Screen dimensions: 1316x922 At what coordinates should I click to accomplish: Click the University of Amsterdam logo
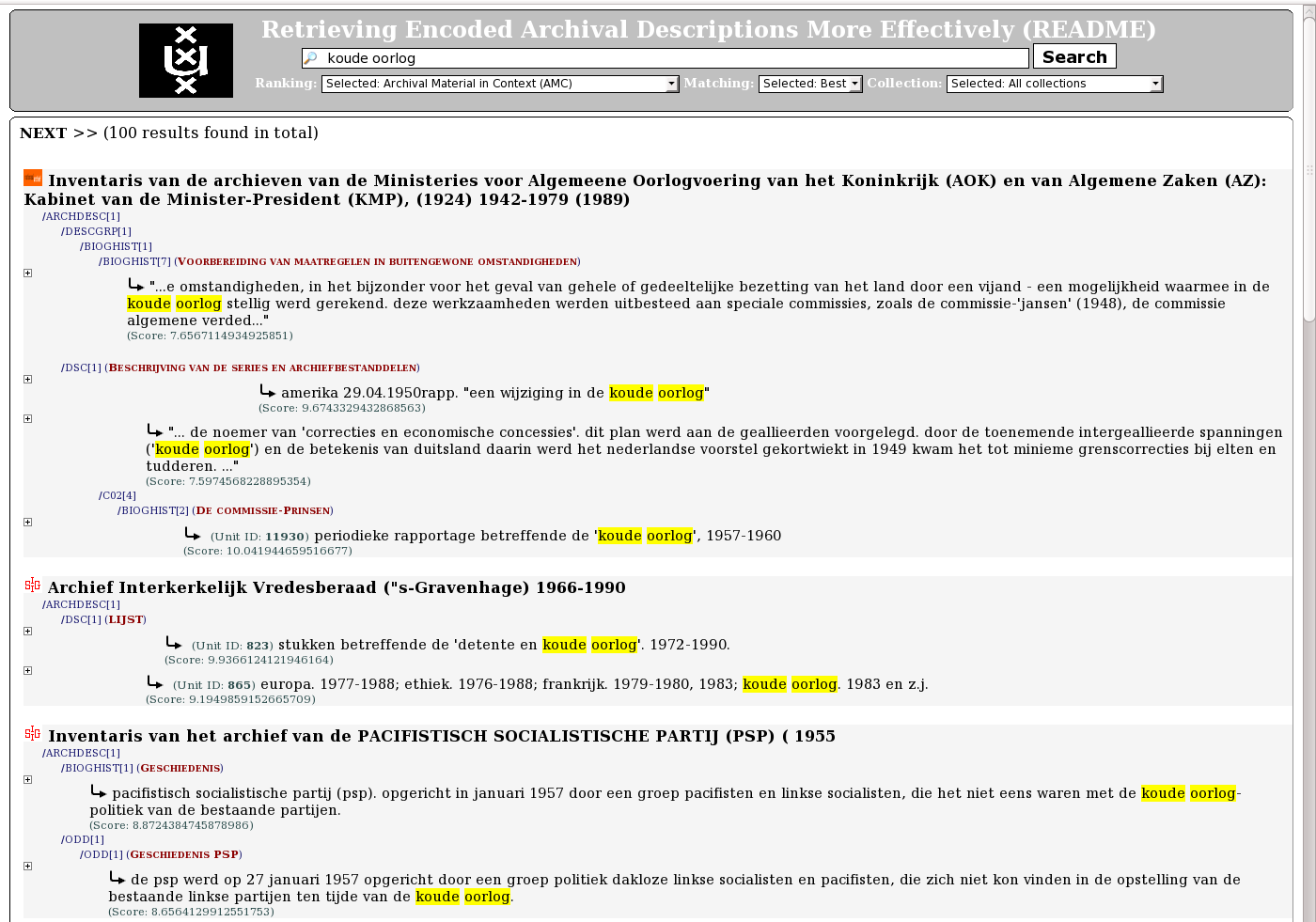tap(186, 61)
